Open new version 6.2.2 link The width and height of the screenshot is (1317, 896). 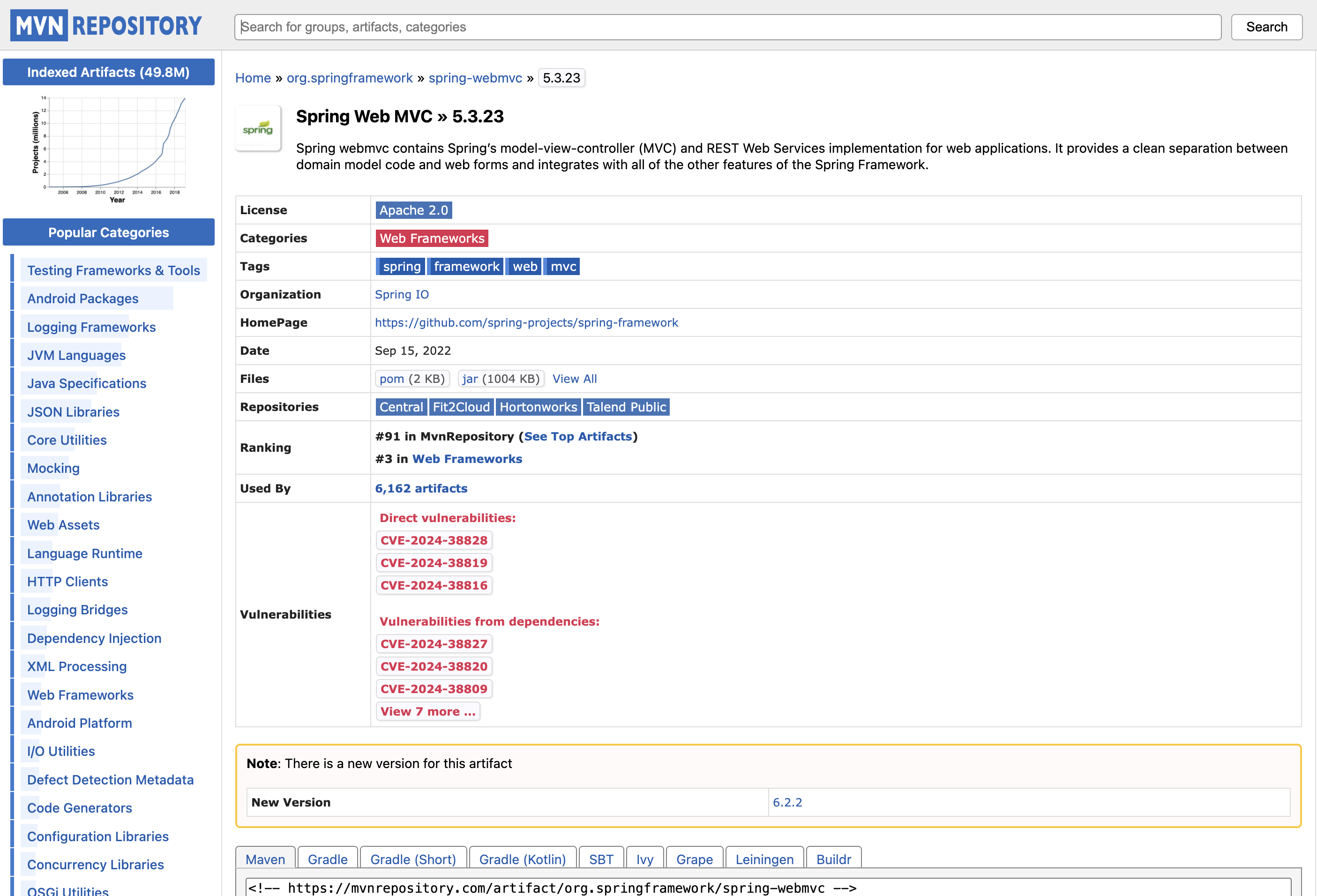787,802
